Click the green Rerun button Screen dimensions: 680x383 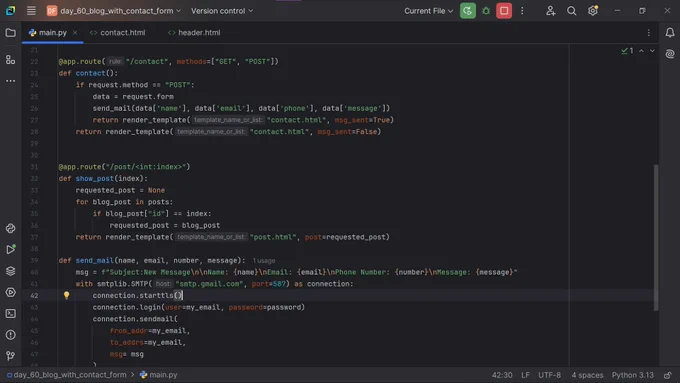(468, 11)
